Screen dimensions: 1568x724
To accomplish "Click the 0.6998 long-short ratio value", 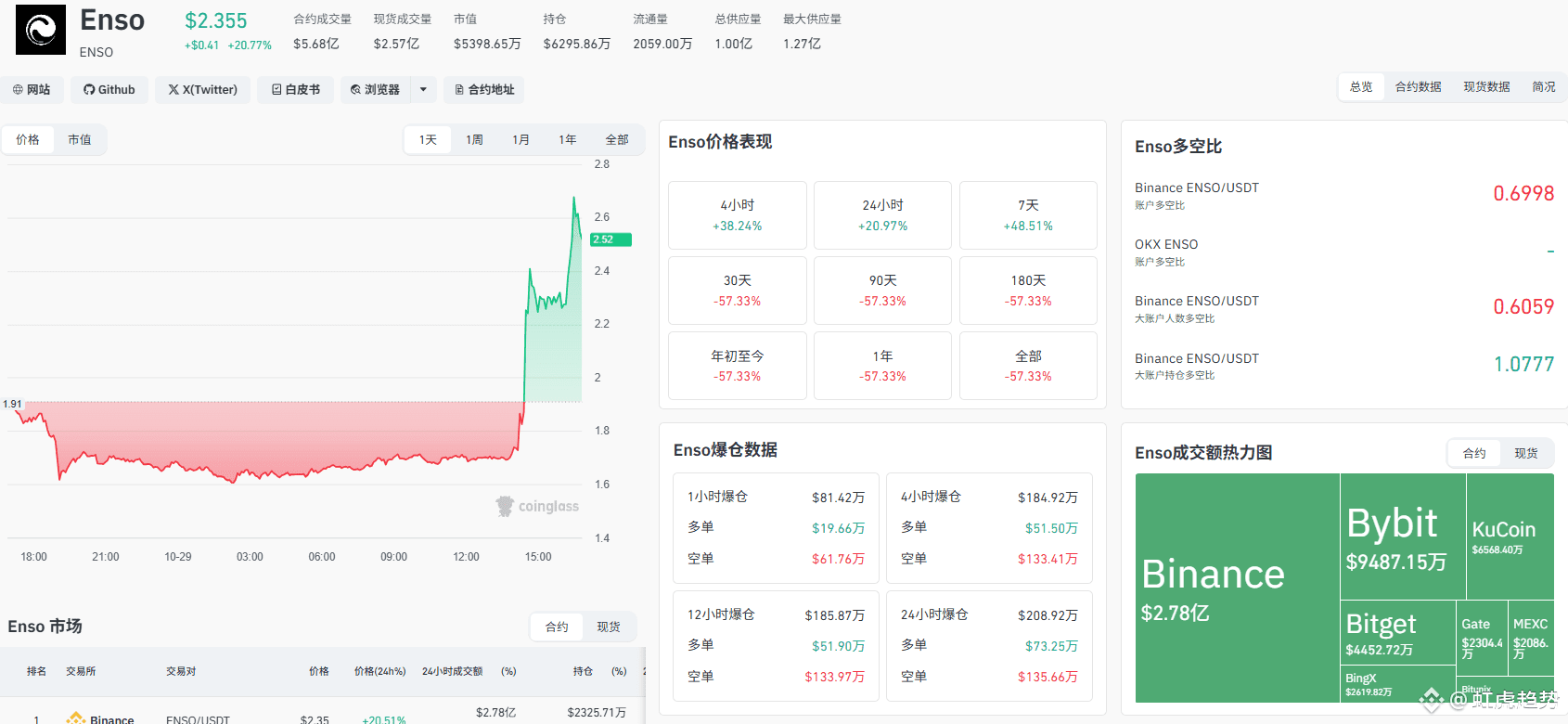I will 1523,193.
